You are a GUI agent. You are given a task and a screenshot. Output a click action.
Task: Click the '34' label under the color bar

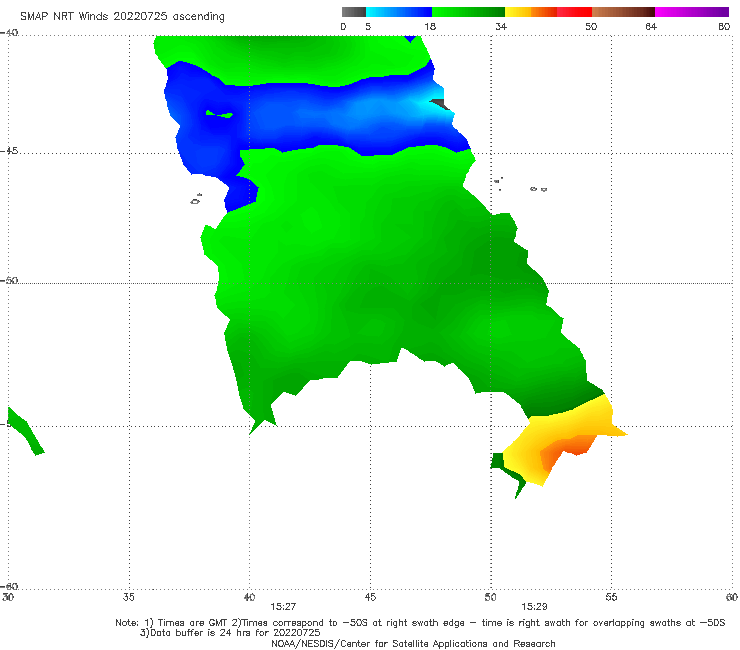[x=501, y=26]
